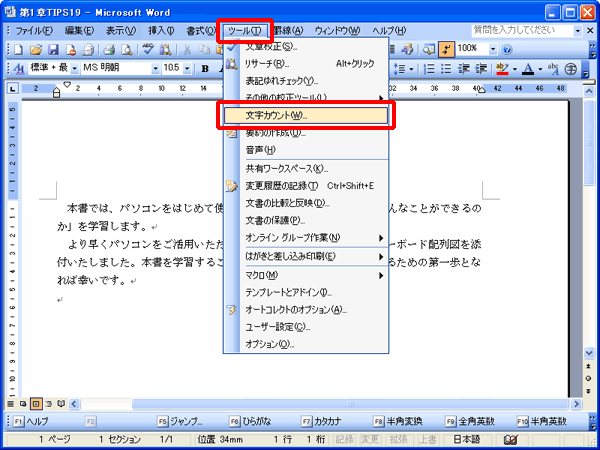600x450 pixels.
Task: Select 文字カウント(W) menu entry
Action: (x=306, y=116)
